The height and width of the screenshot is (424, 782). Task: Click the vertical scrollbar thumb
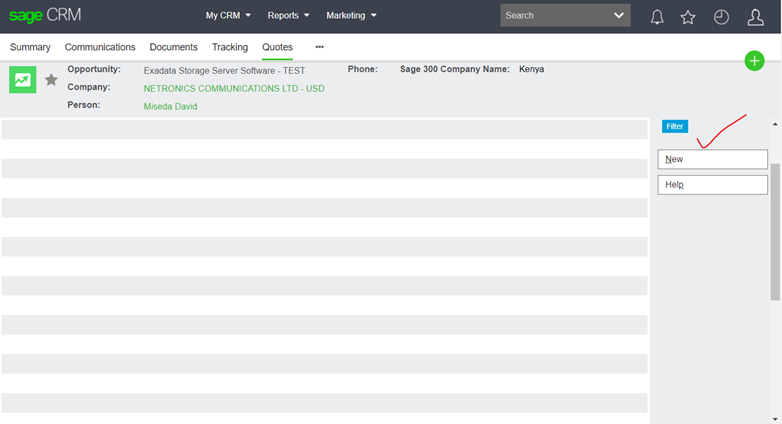click(x=775, y=232)
